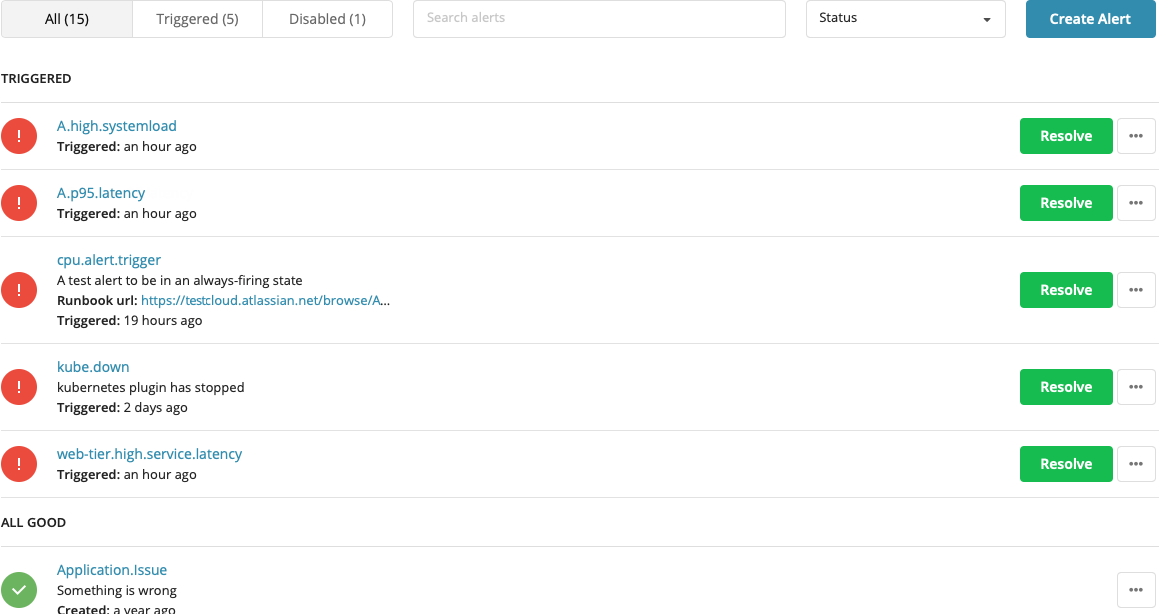Open options menu for web-tier.high.service.latency
This screenshot has width=1159, height=614.
pyautogui.click(x=1135, y=464)
